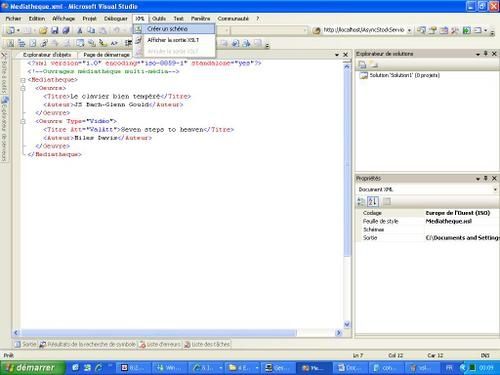Click the editor scroll-down arrow
This screenshot has height=375, width=500.
coord(347,324)
